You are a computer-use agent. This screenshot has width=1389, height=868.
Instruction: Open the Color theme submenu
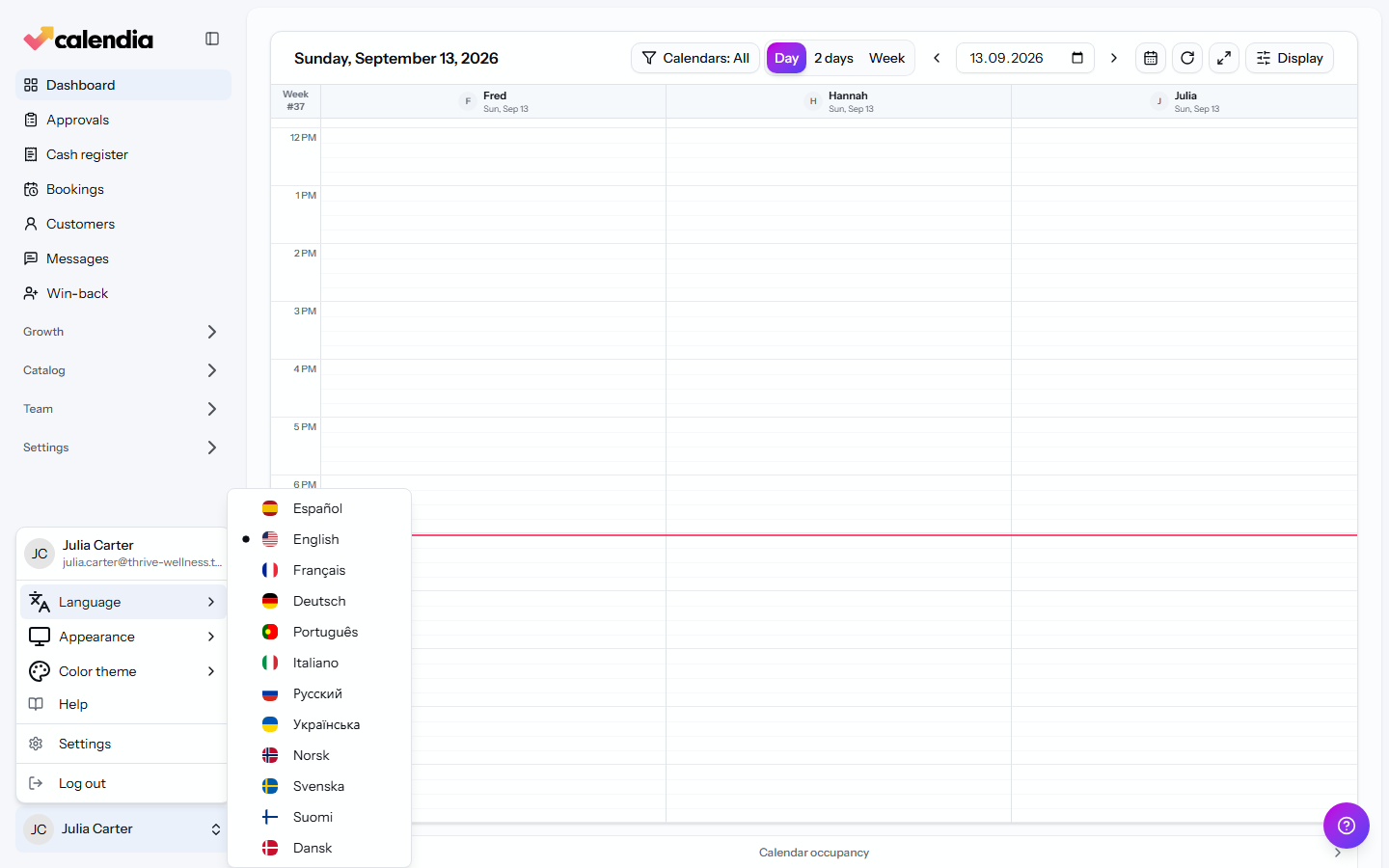coord(123,671)
